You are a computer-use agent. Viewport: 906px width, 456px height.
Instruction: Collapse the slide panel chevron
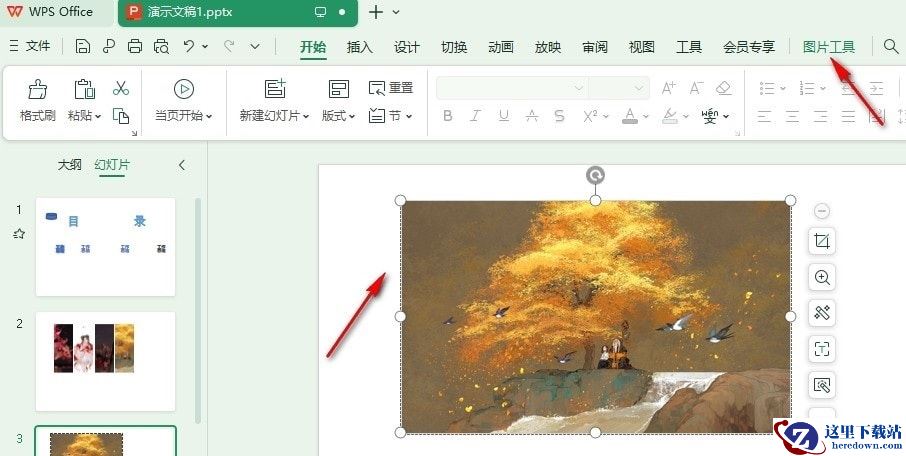click(181, 165)
